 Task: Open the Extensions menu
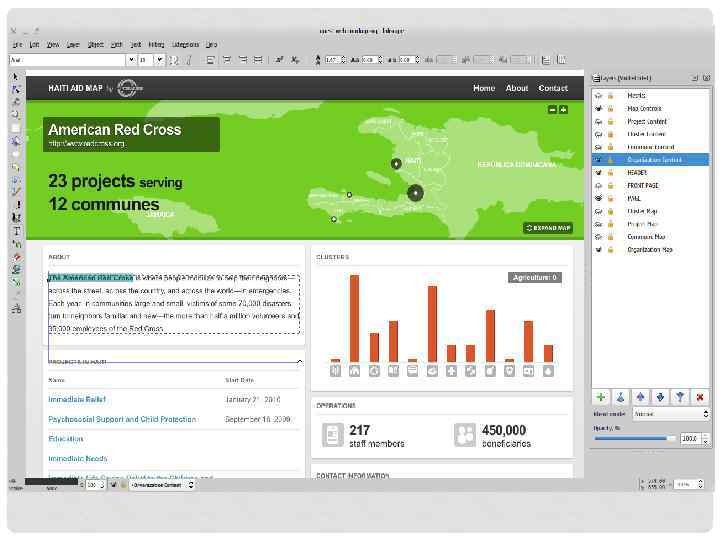[x=186, y=45]
